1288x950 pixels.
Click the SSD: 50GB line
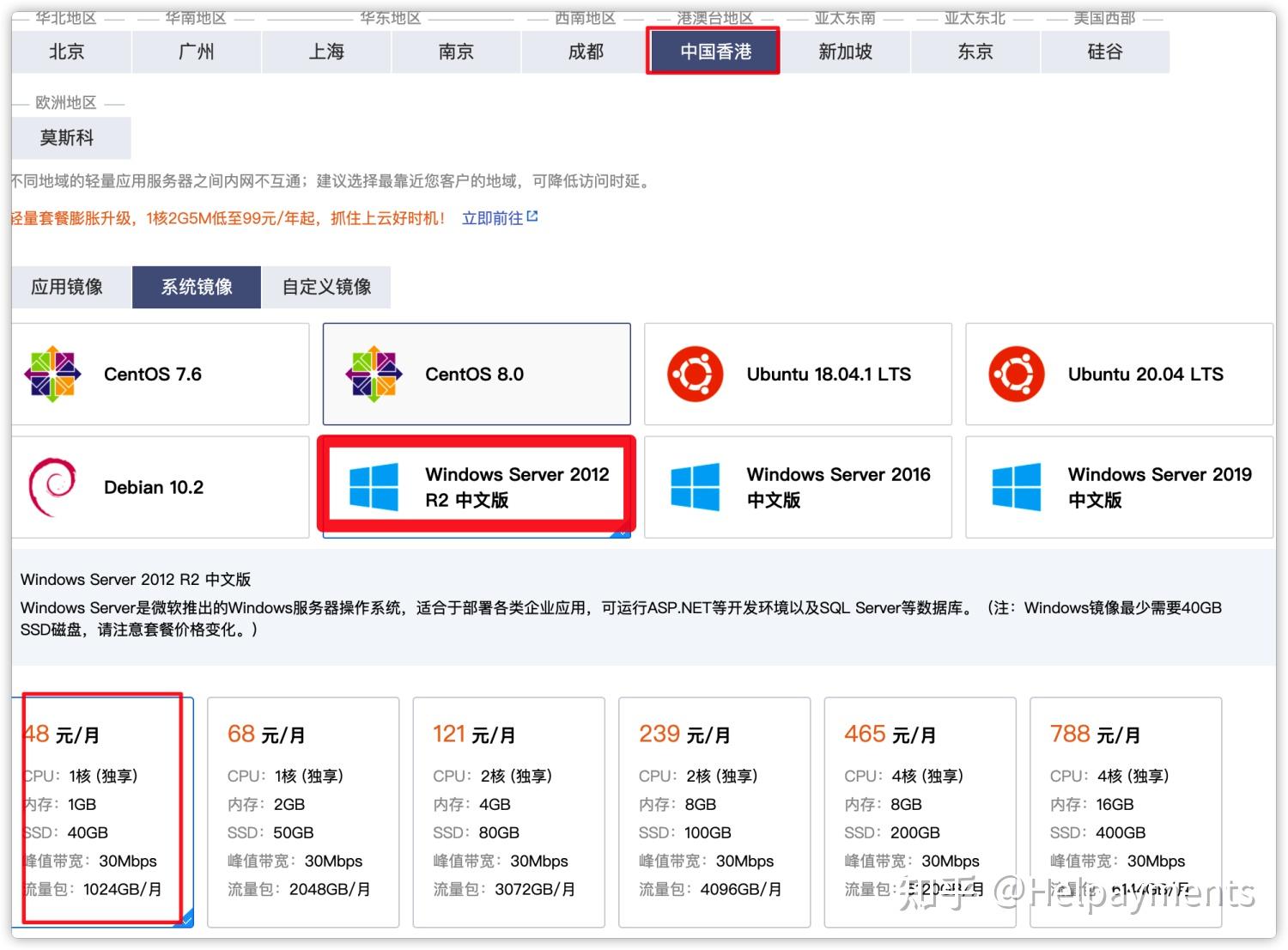coord(270,833)
